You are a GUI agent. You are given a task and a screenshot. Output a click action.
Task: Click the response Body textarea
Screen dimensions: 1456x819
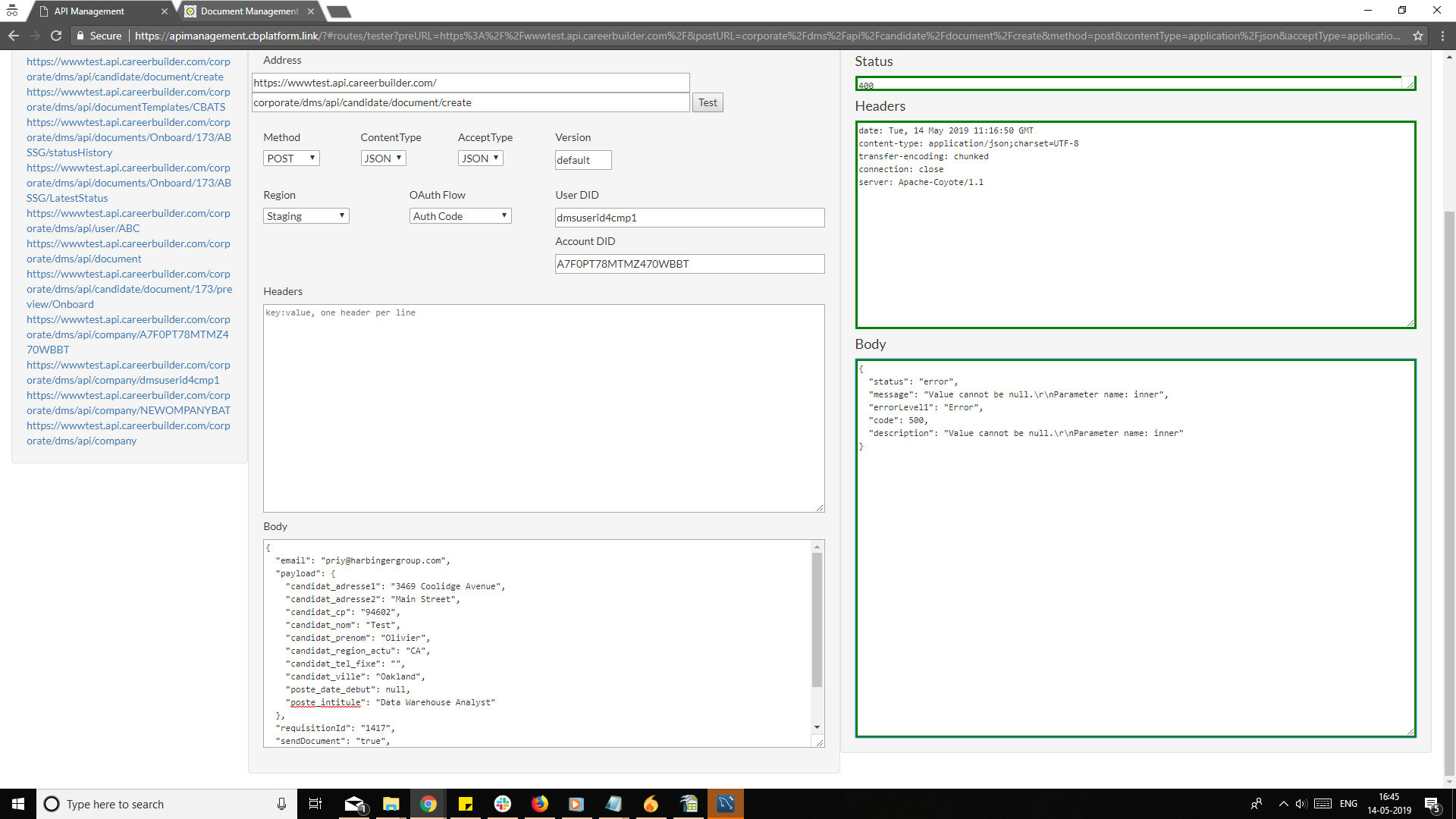(1135, 548)
